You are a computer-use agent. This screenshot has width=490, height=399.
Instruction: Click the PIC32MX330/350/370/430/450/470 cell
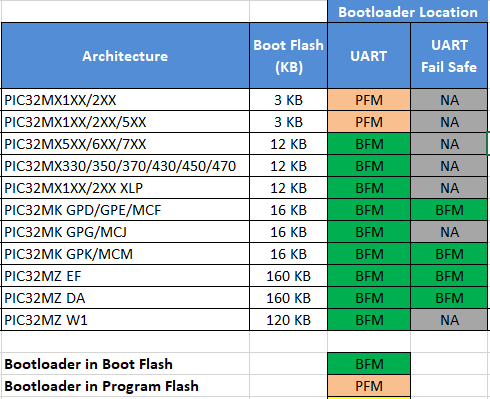tap(125, 166)
